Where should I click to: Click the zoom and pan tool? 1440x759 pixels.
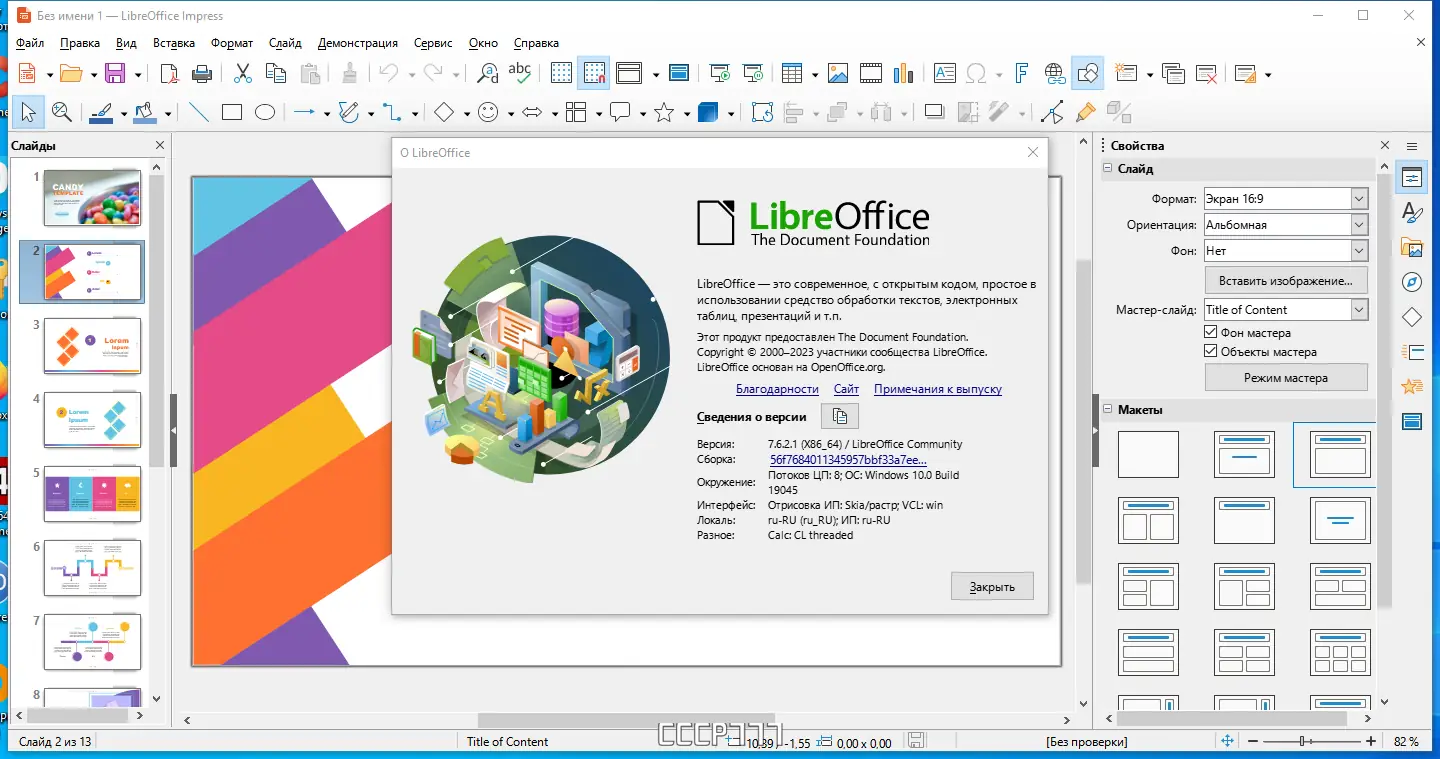[x=62, y=112]
